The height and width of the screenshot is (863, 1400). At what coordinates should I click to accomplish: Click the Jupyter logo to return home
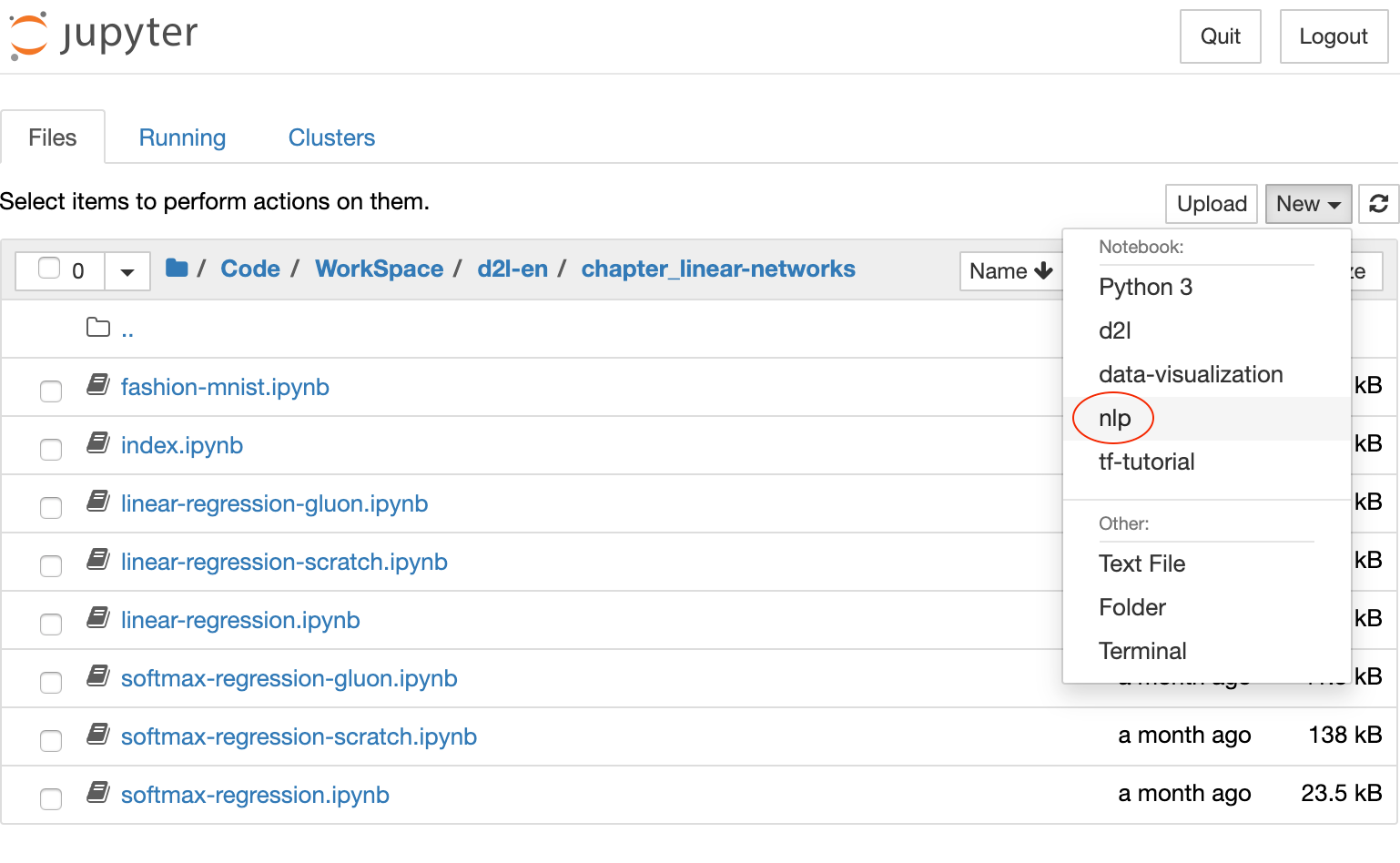click(x=102, y=35)
